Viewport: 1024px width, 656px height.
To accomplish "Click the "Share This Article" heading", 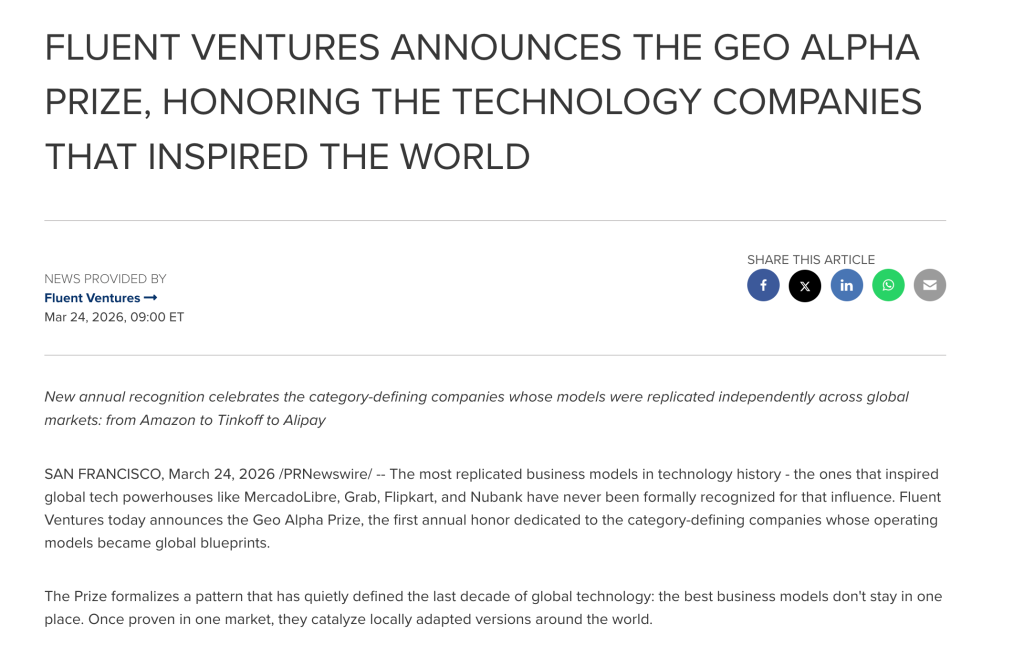I will 810,260.
